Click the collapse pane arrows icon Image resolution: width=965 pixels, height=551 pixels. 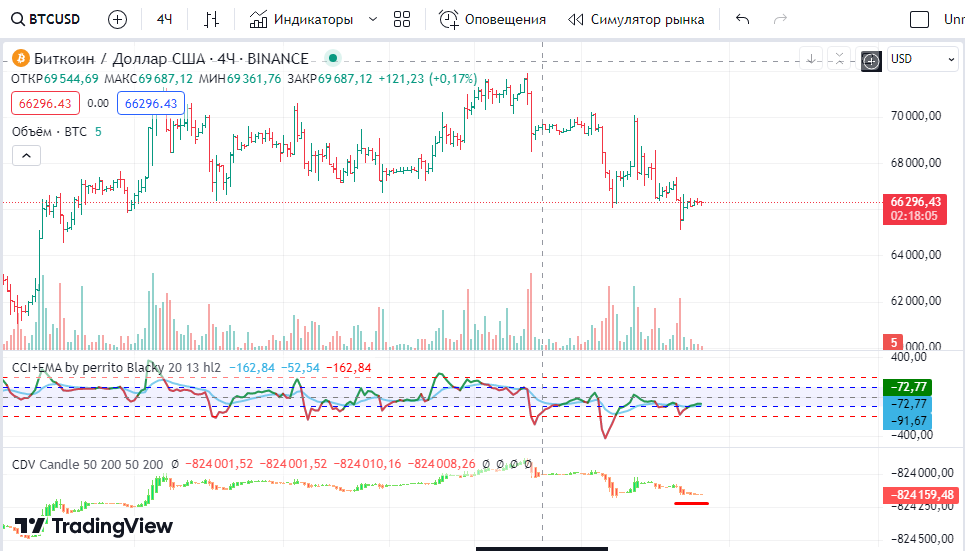click(x=839, y=59)
